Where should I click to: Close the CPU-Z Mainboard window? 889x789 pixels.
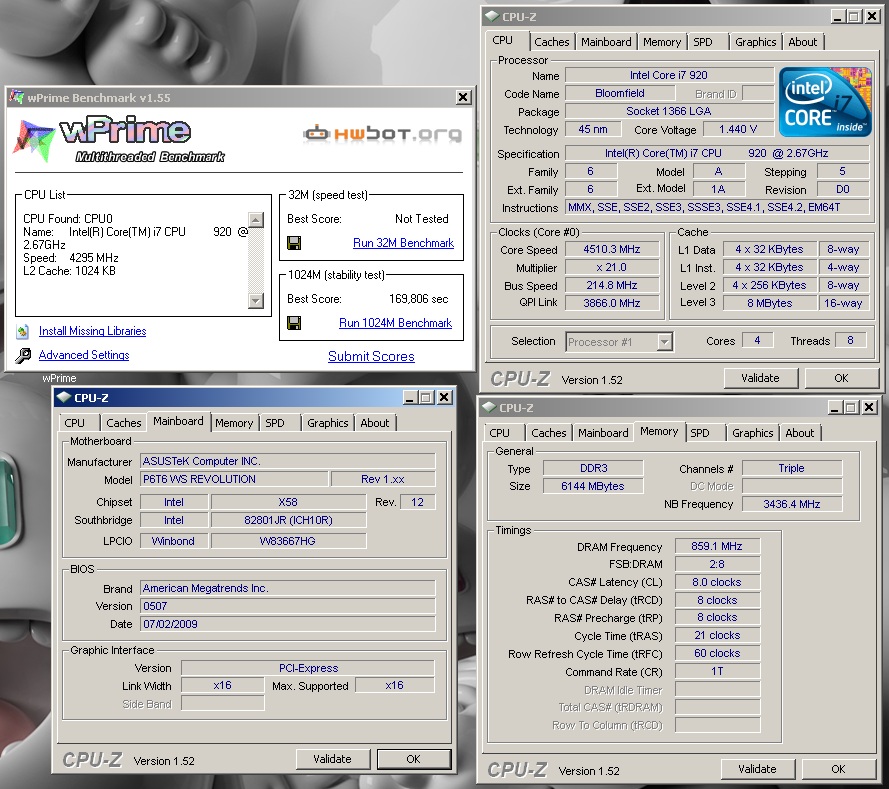pos(444,397)
